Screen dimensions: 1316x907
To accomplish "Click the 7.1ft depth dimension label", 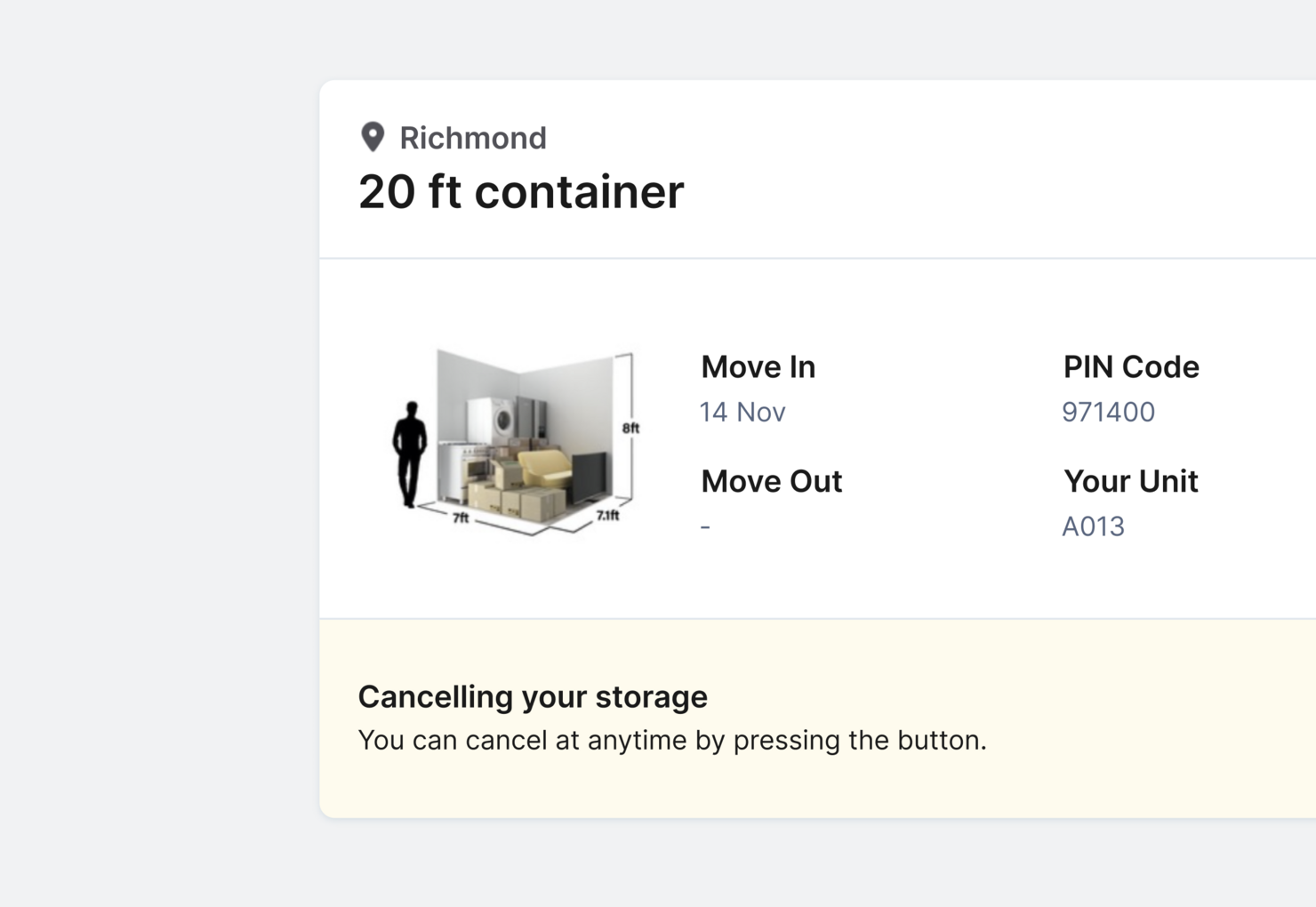I will pyautogui.click(x=607, y=515).
